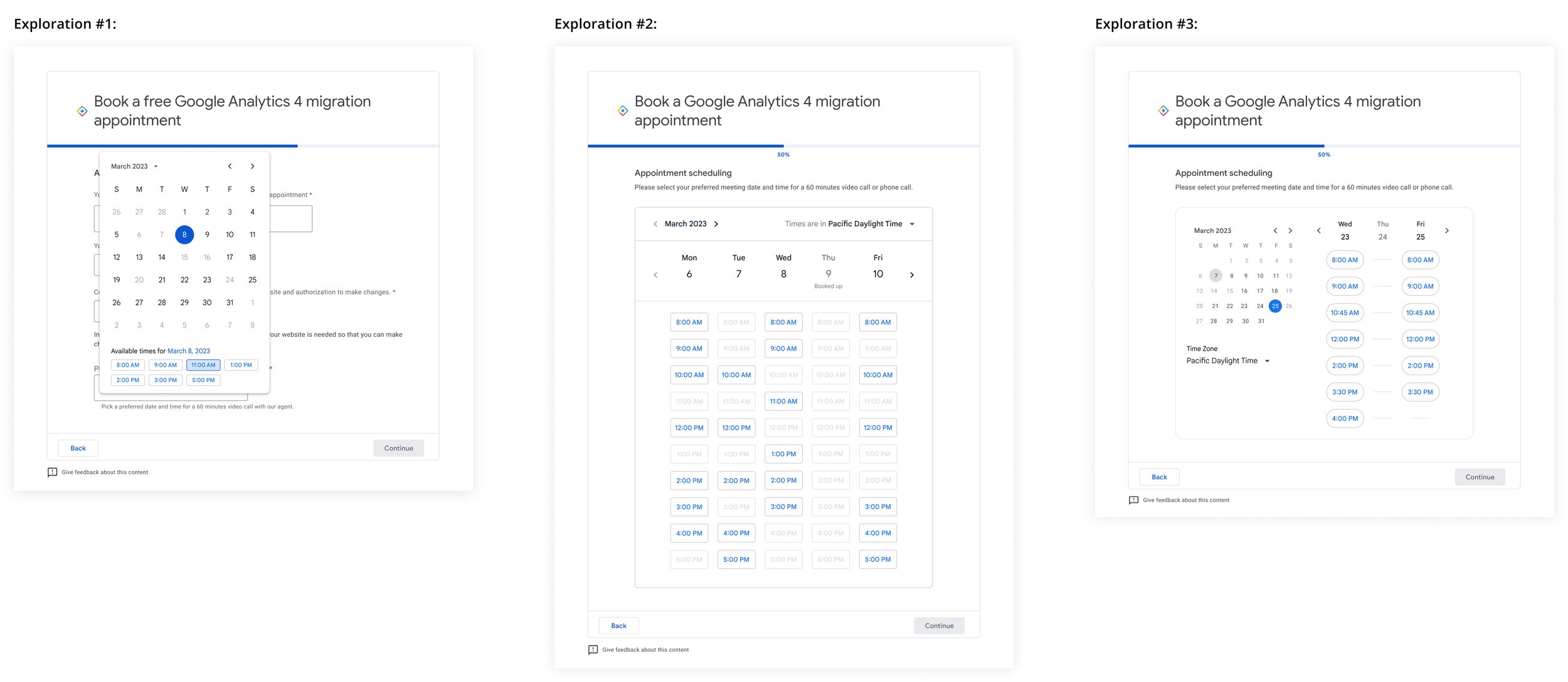Go to next month beside March 2023, Exploration #2
The width and height of the screenshot is (1568, 682).
[716, 224]
